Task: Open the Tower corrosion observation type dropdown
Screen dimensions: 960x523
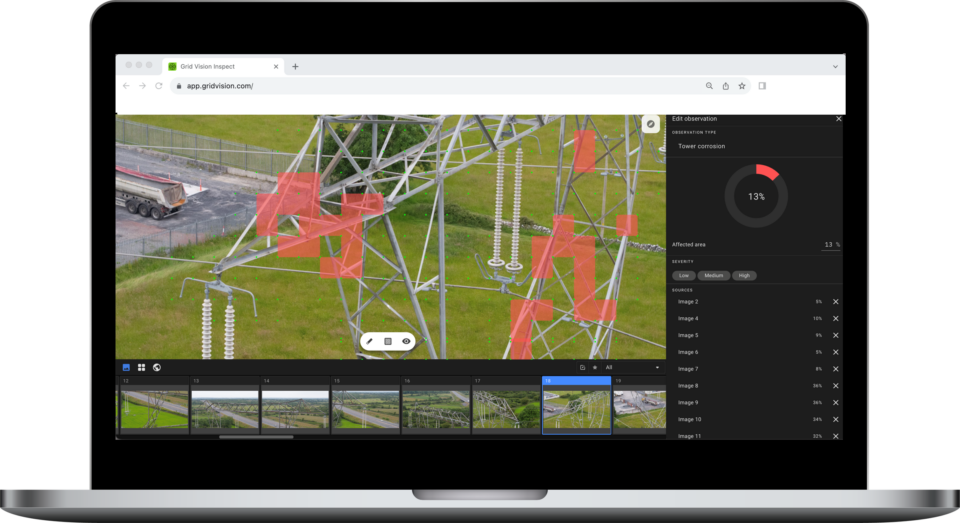Action: (755, 146)
